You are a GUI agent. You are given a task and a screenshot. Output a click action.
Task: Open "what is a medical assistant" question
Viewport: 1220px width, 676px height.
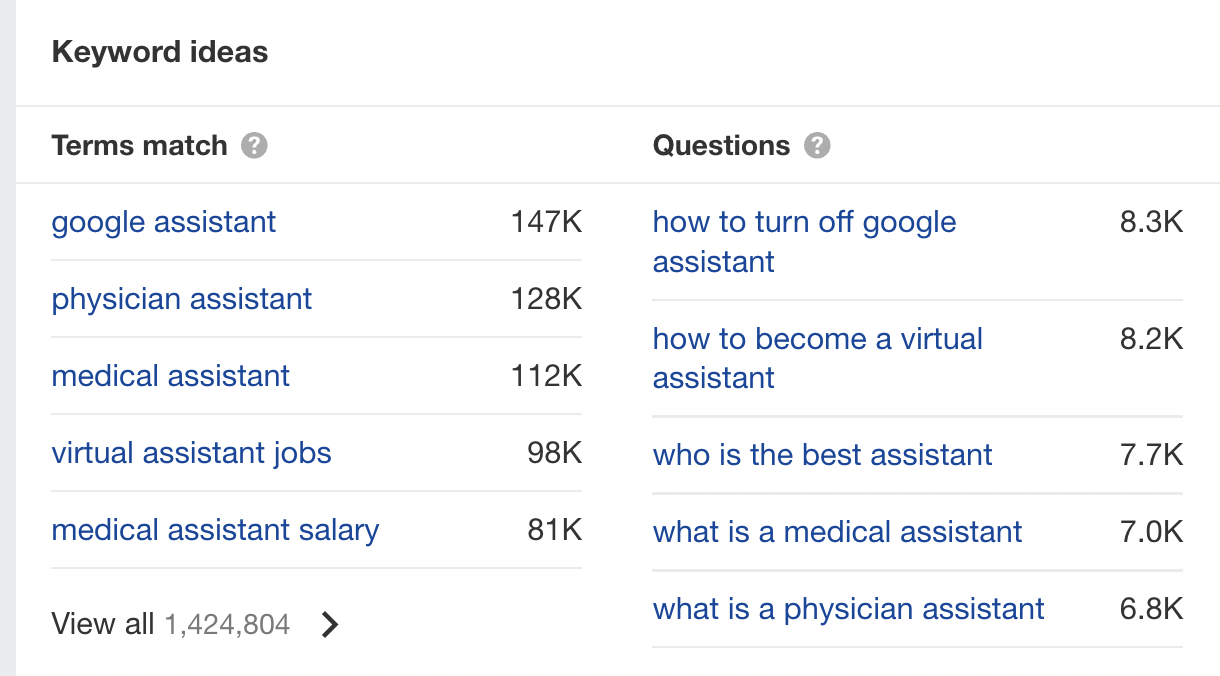click(x=837, y=532)
